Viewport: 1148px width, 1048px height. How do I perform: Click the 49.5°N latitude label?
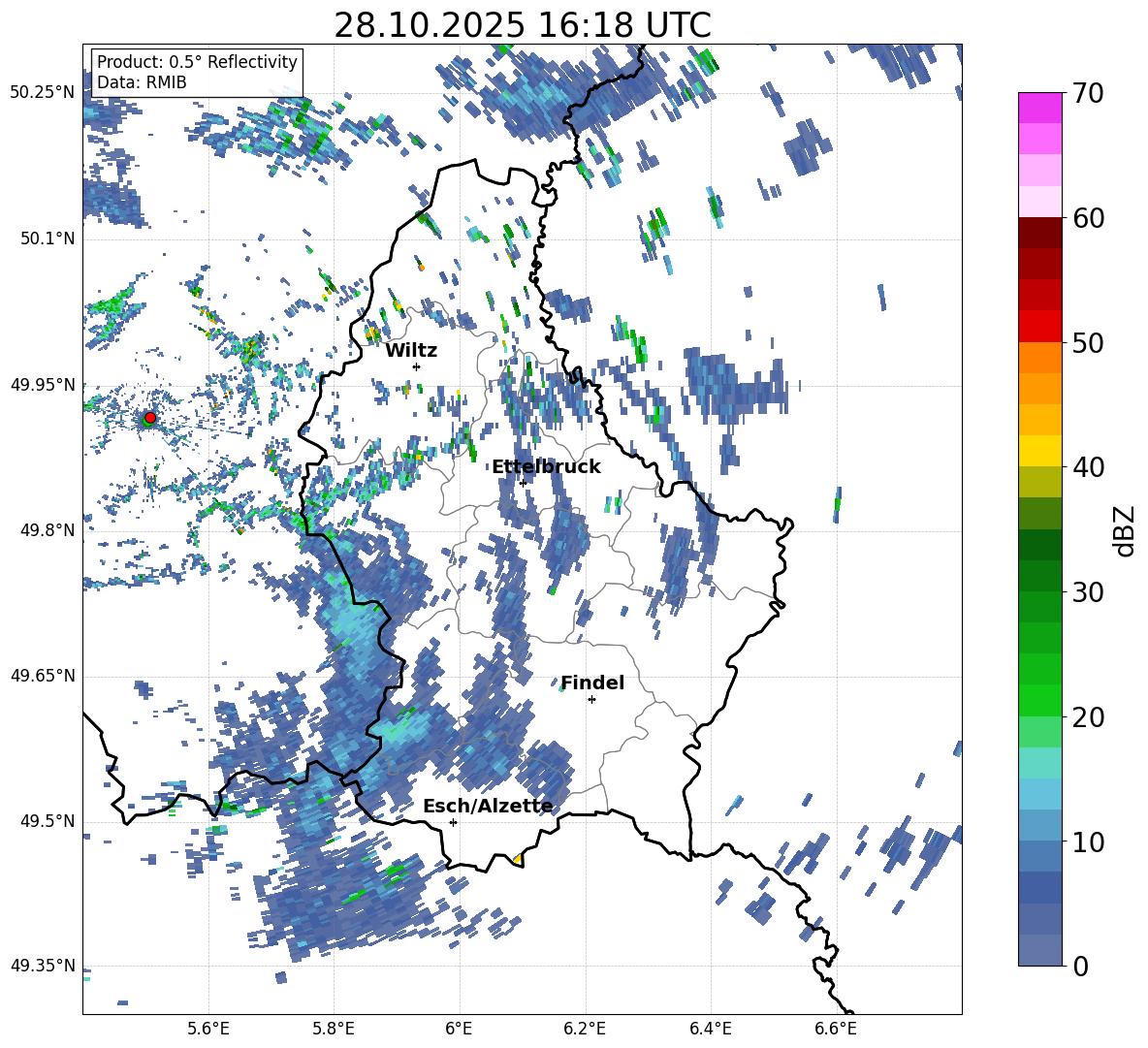48,821
